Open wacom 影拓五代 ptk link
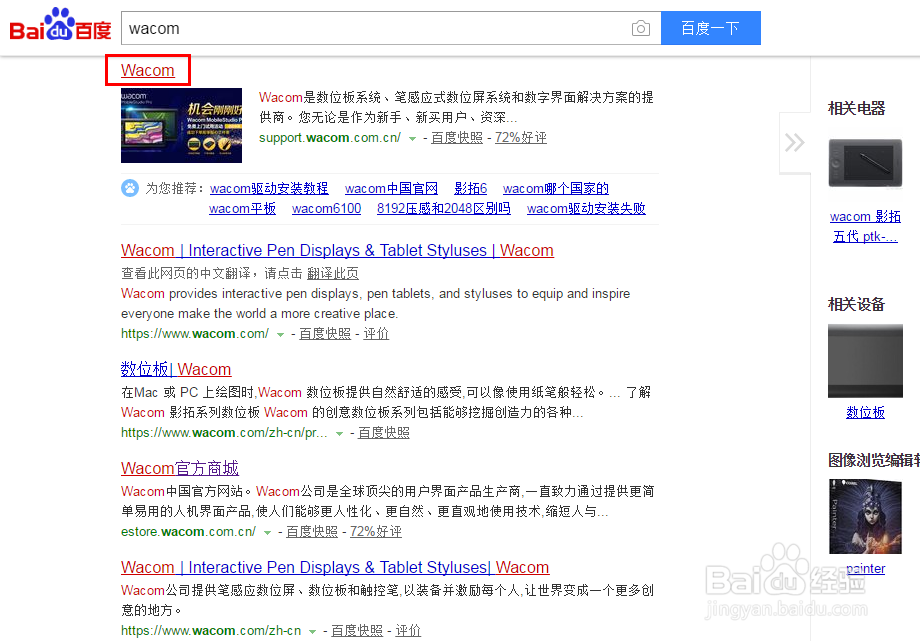Viewport: 920px width, 641px height. click(865, 227)
